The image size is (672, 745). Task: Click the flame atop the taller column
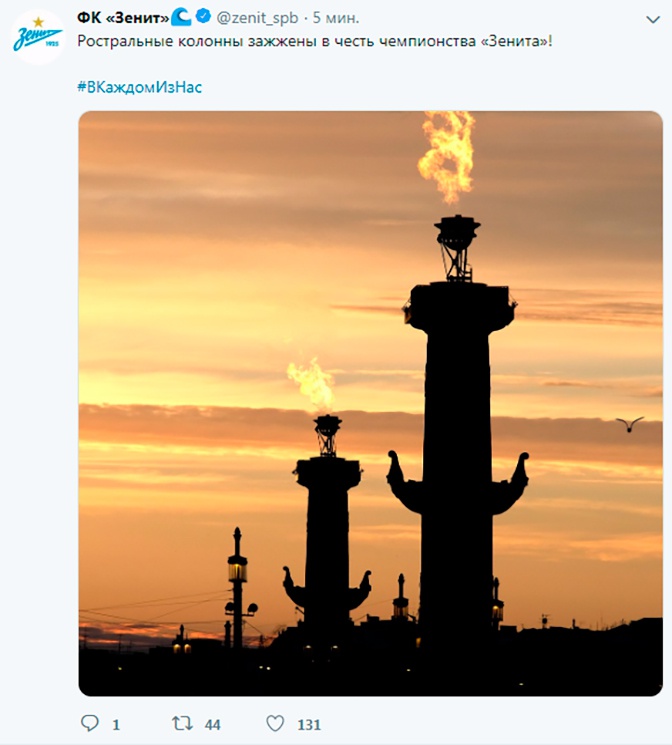[447, 157]
